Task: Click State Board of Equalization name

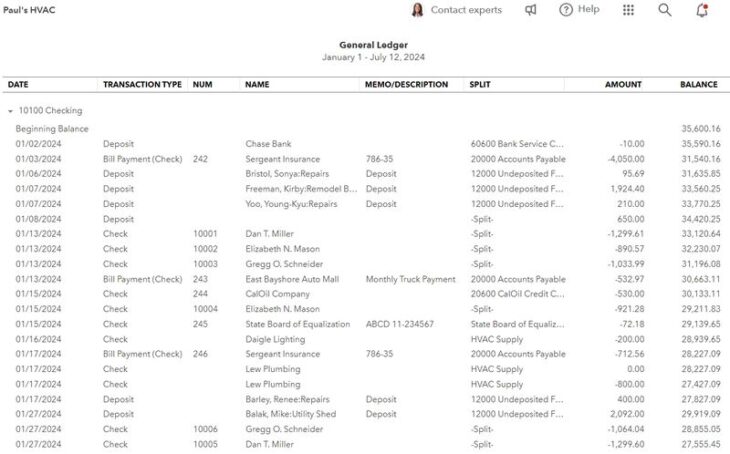Action: click(x=297, y=324)
